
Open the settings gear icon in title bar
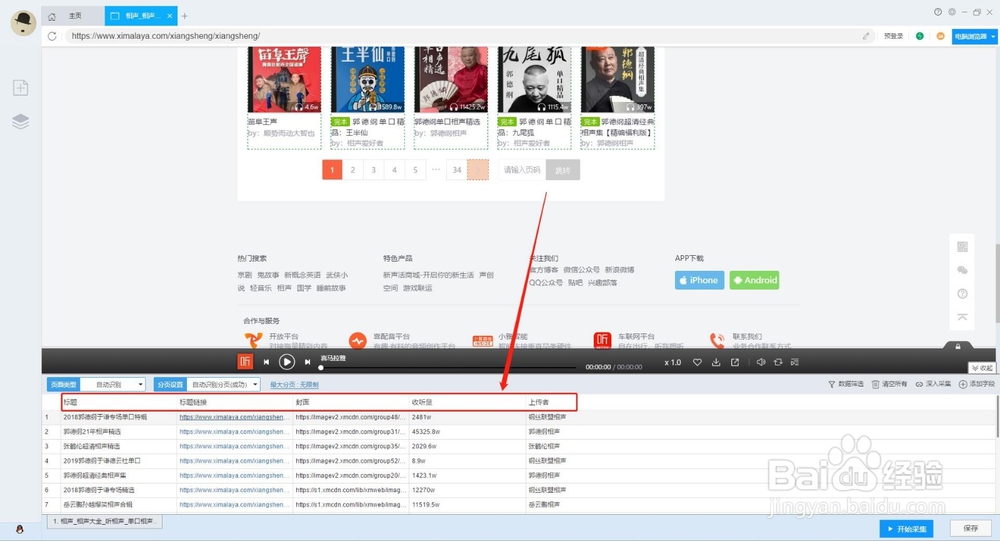tap(952, 12)
